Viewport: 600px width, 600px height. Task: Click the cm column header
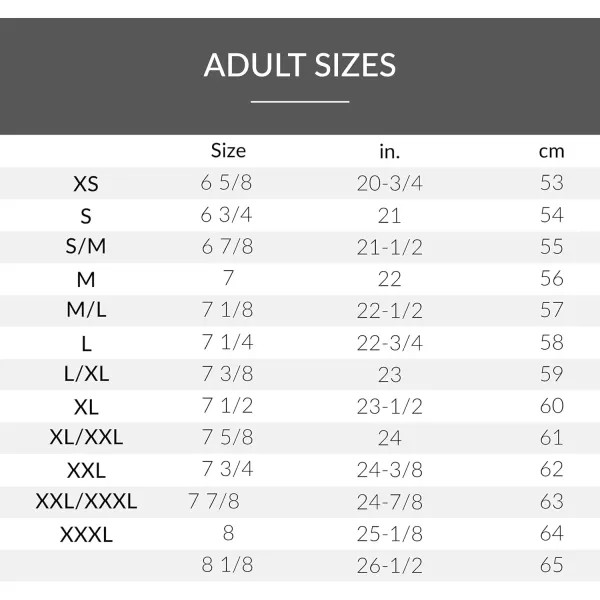tap(551, 152)
